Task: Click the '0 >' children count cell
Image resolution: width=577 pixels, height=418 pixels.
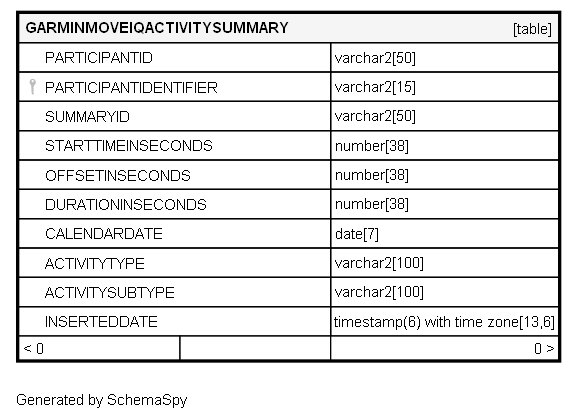Action: (x=445, y=348)
